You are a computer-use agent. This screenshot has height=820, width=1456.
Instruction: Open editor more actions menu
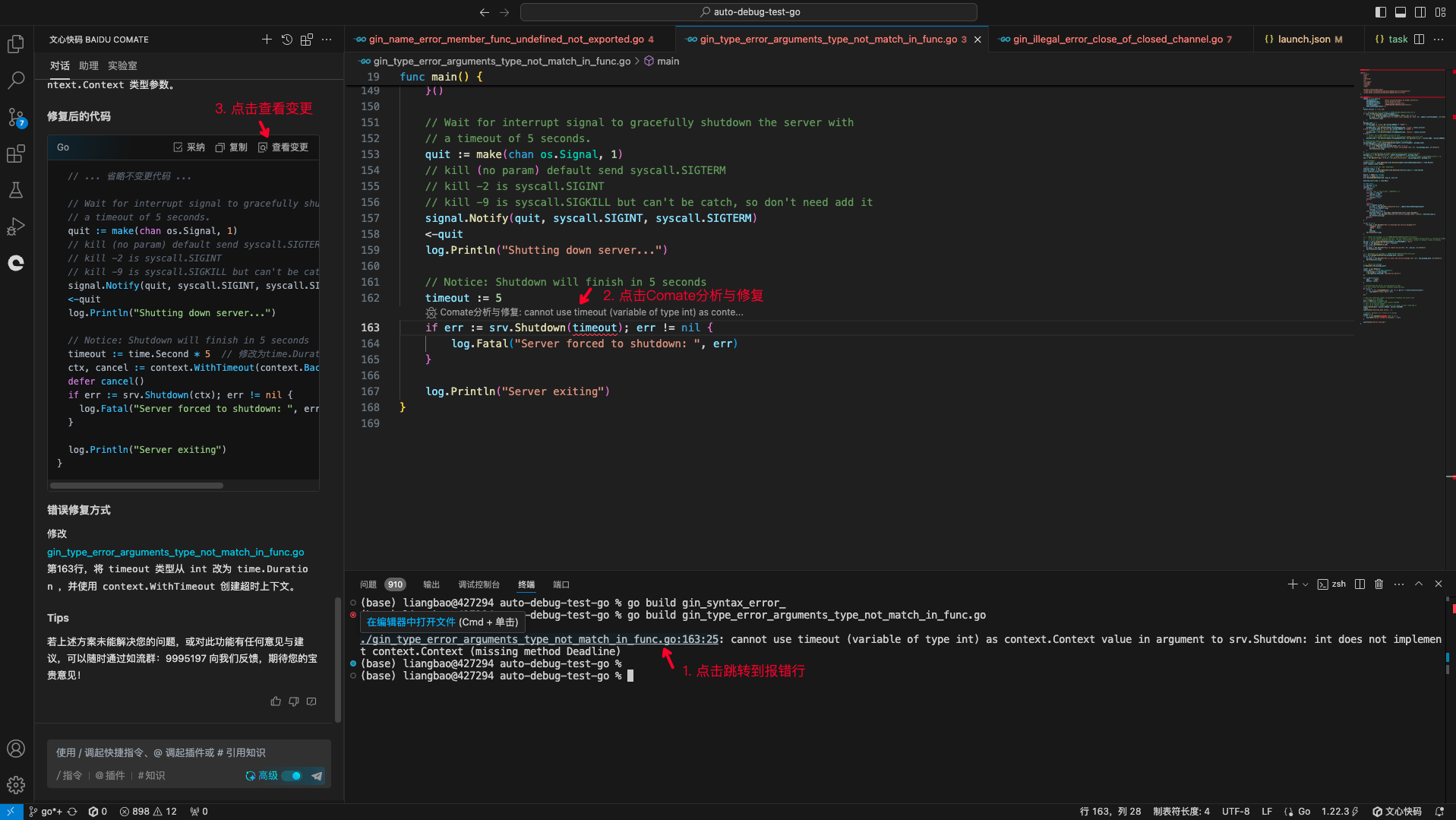(1439, 40)
